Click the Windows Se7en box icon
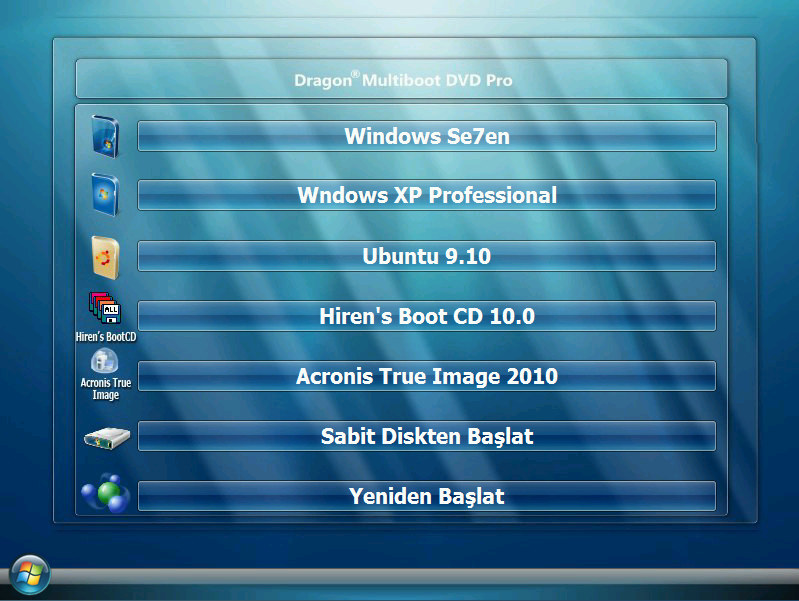 pyautogui.click(x=105, y=136)
